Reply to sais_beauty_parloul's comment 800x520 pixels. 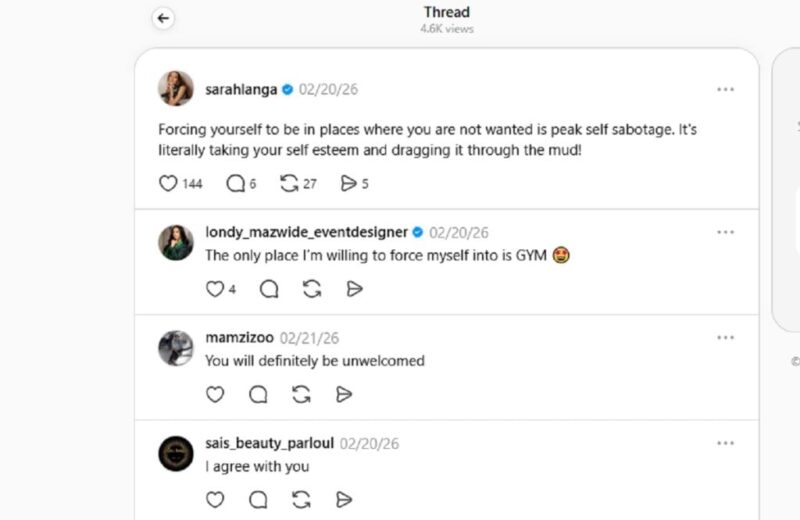258,499
